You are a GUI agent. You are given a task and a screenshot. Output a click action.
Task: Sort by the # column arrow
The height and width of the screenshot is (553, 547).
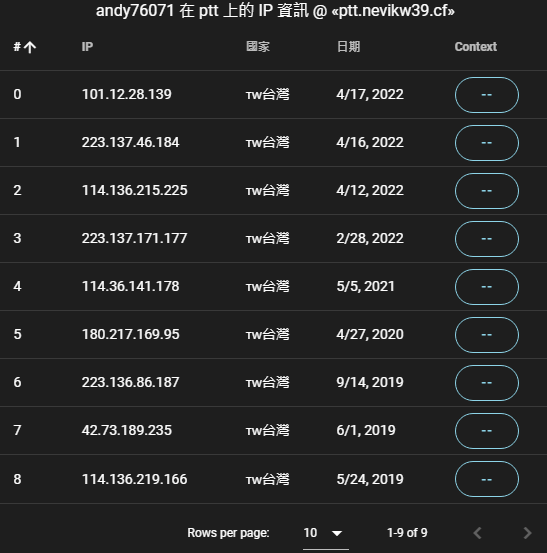tap(30, 47)
